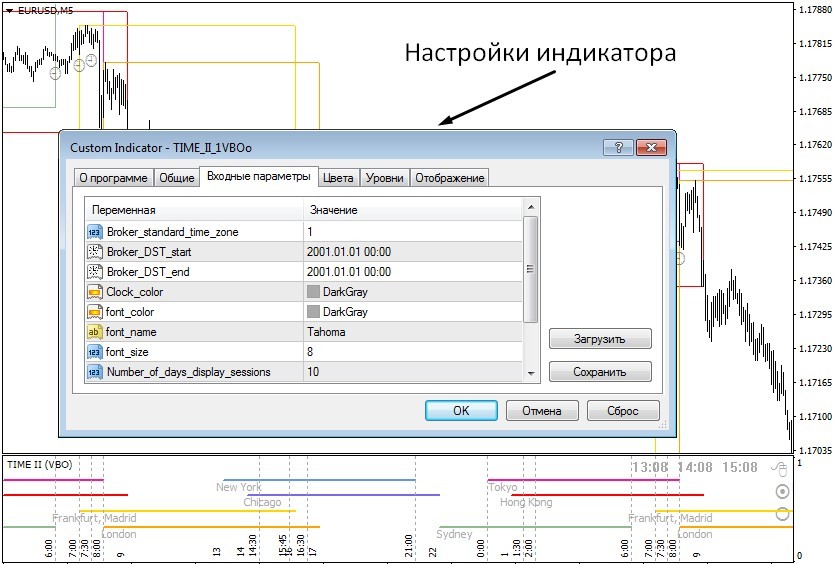Viewport: 838px width, 564px height.
Task: Click the Broker_standard_time_zone value 1
Action: (x=310, y=232)
